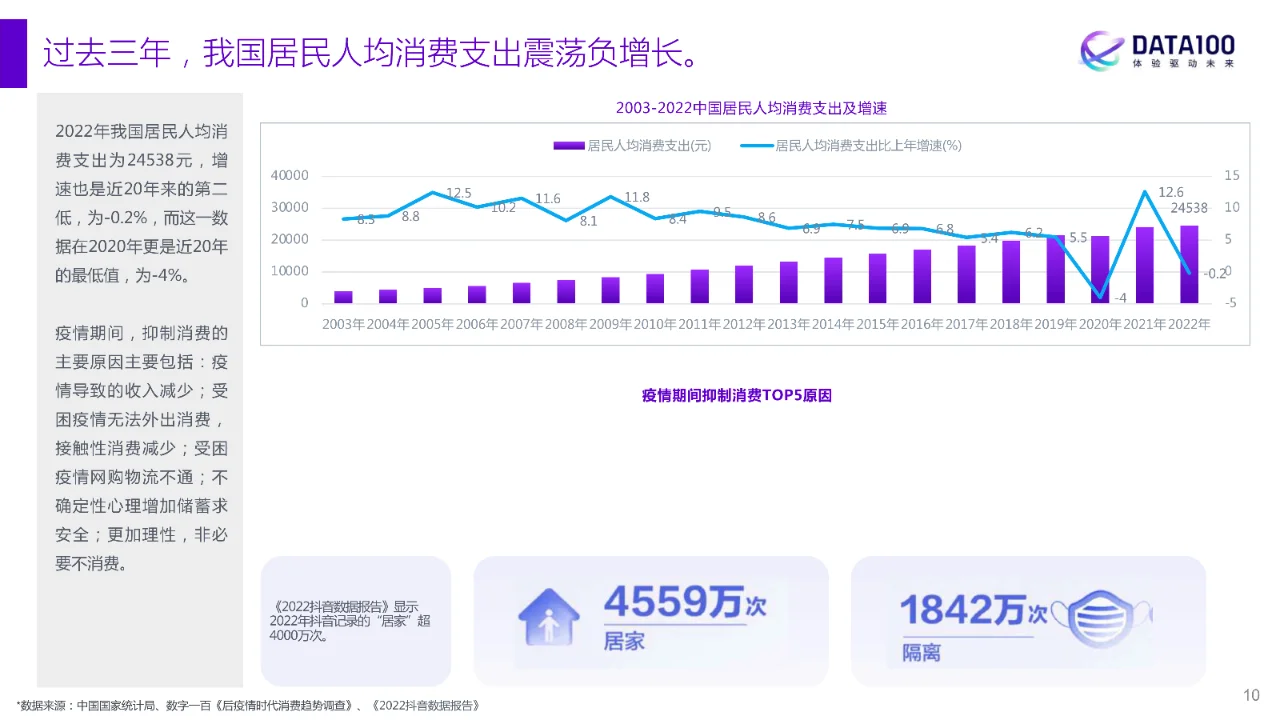Screen dimensions: 1280x720
Task: Click the 2015年 axis label
Action: 877,324
